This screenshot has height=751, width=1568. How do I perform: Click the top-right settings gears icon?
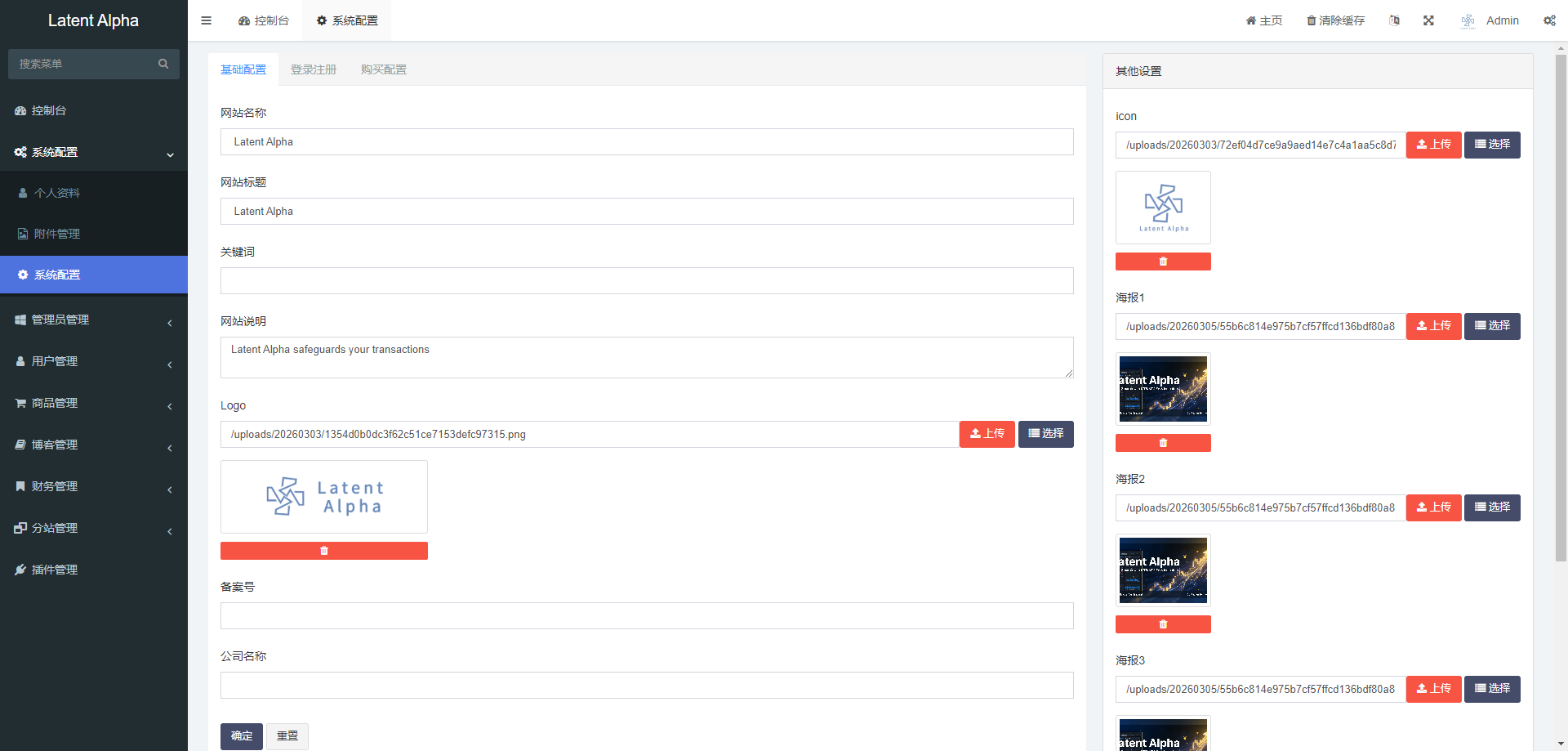coord(1549,20)
